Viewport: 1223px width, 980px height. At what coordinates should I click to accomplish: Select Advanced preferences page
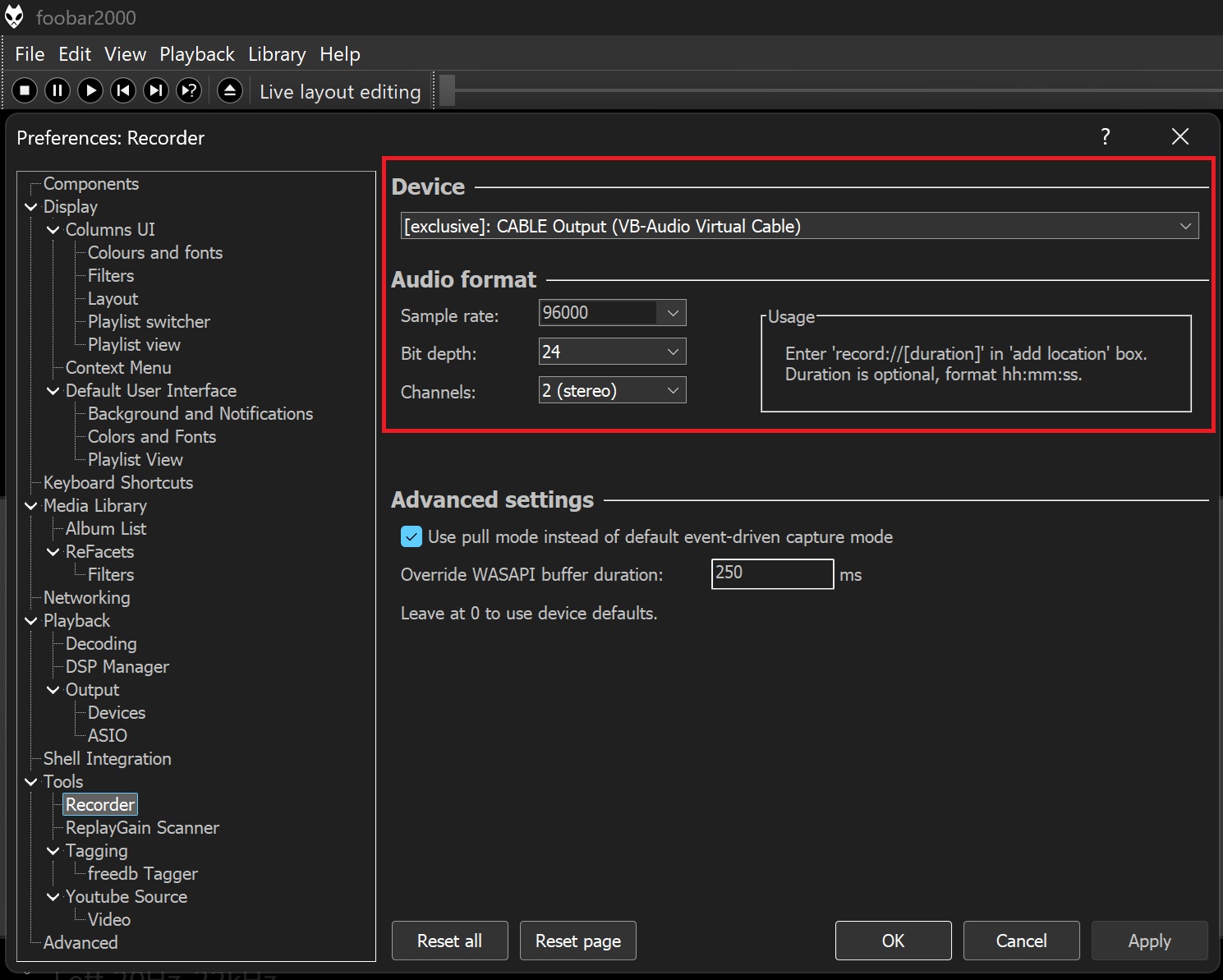[x=80, y=943]
